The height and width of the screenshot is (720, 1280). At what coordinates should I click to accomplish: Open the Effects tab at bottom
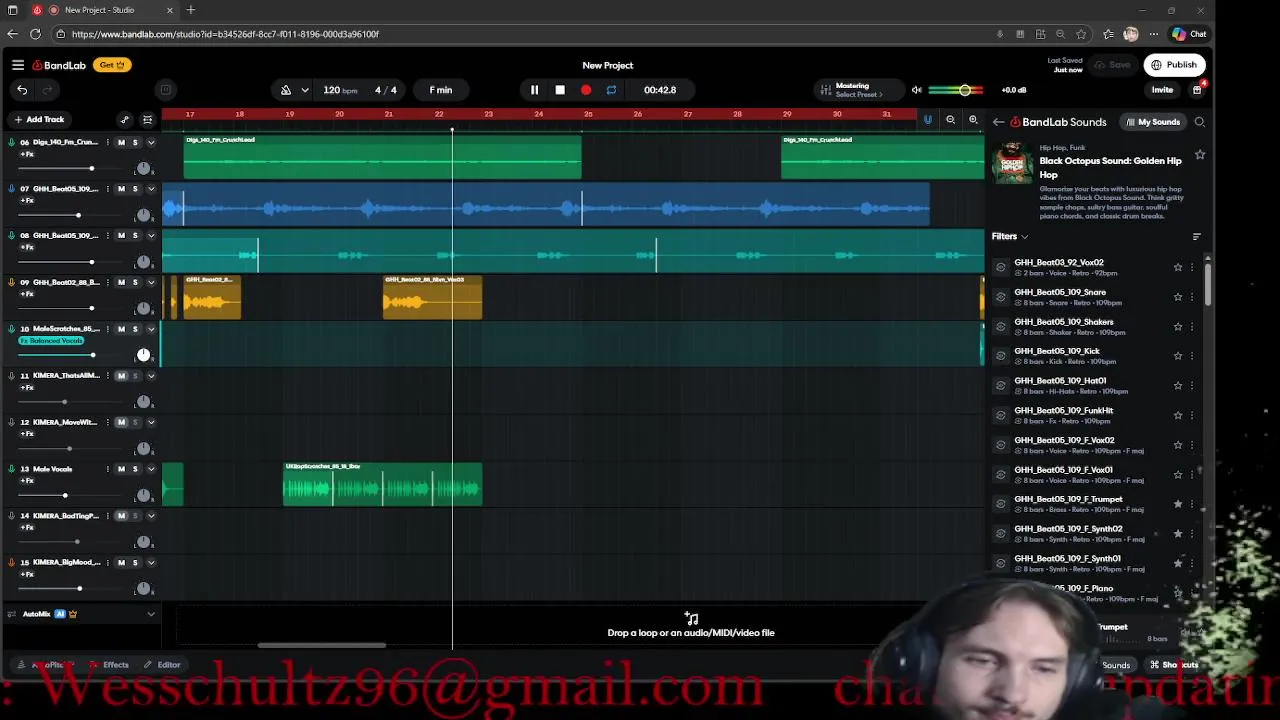point(109,665)
